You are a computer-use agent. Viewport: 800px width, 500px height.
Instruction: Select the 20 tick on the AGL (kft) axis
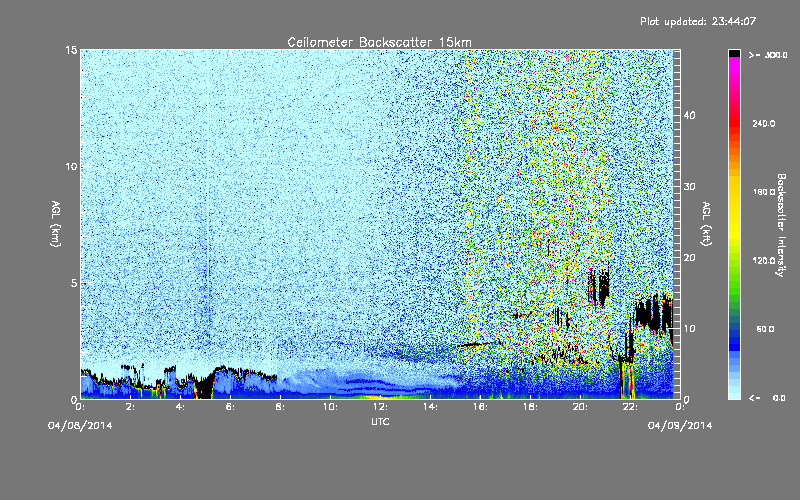click(x=689, y=258)
